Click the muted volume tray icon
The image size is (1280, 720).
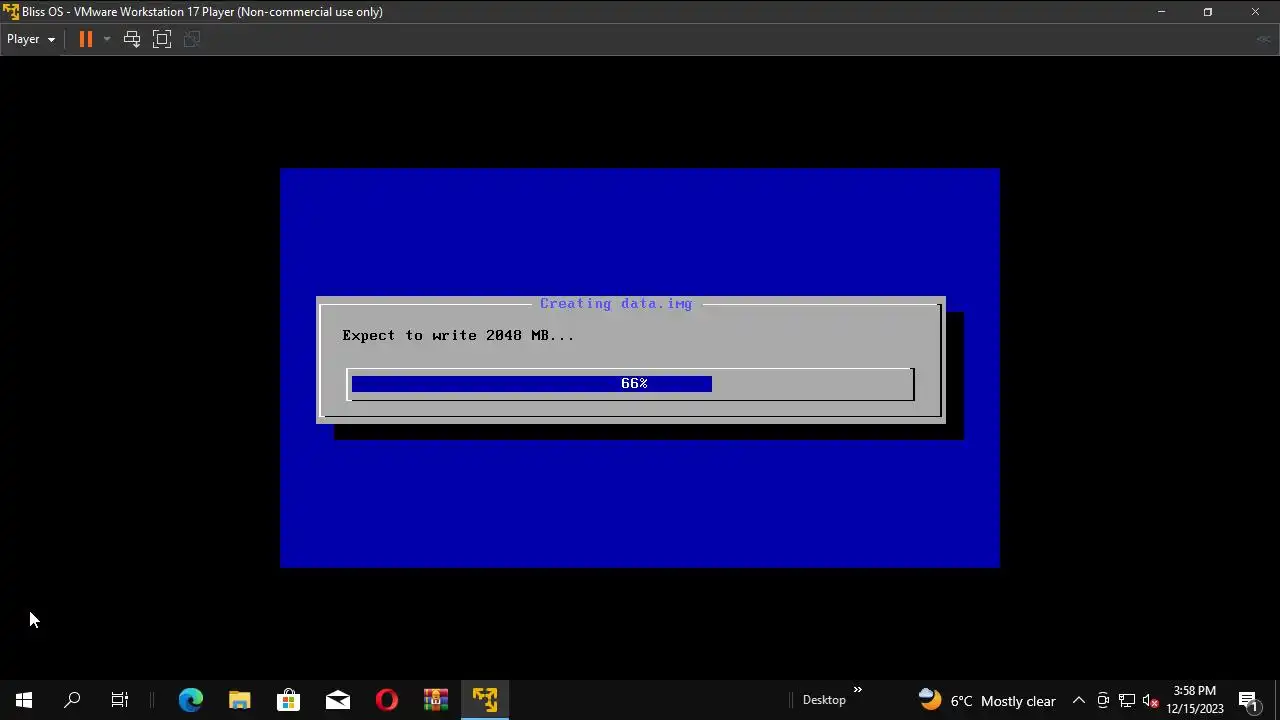click(x=1151, y=700)
